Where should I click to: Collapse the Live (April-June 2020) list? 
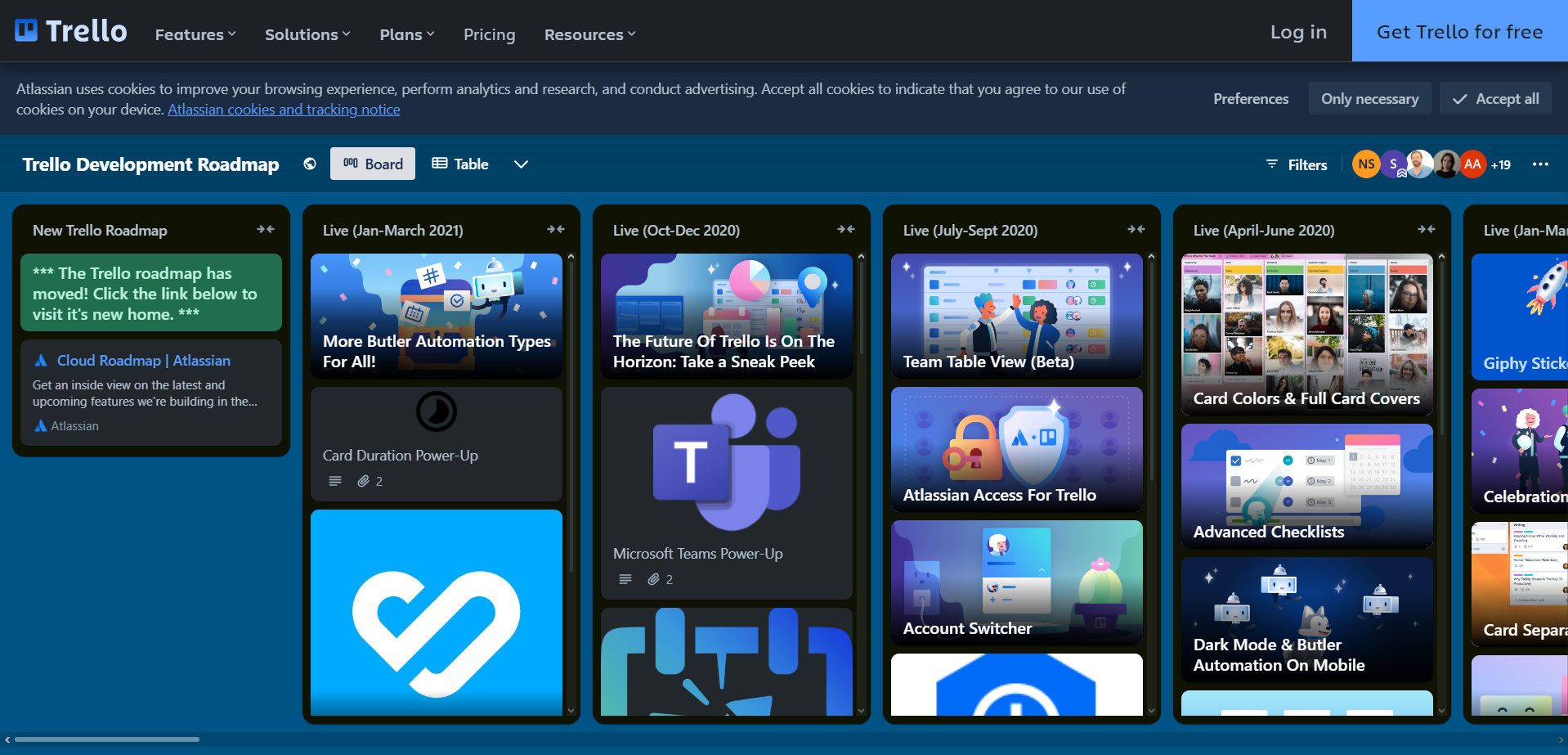click(1427, 229)
